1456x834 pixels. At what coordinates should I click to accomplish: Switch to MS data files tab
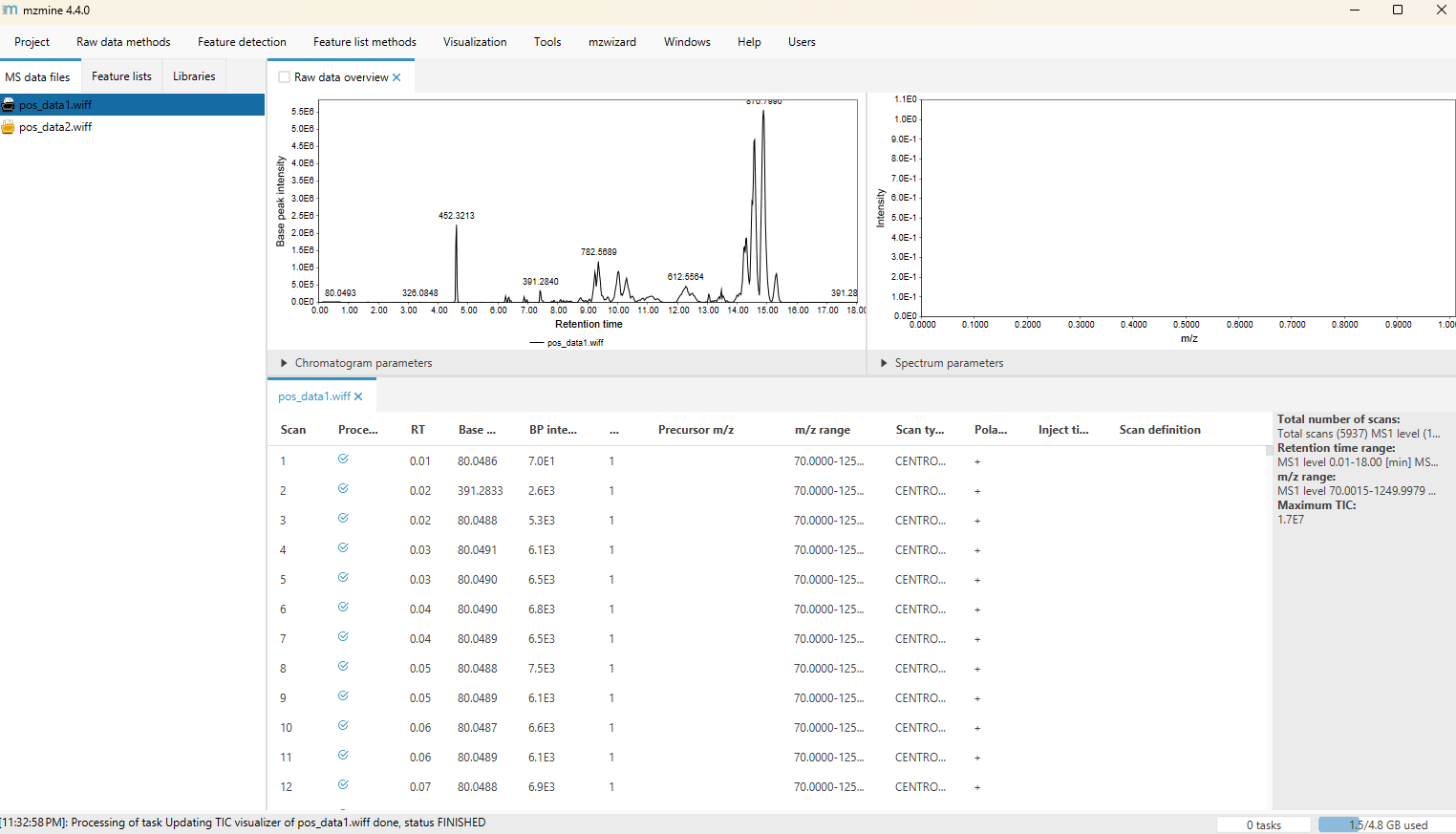tap(38, 76)
